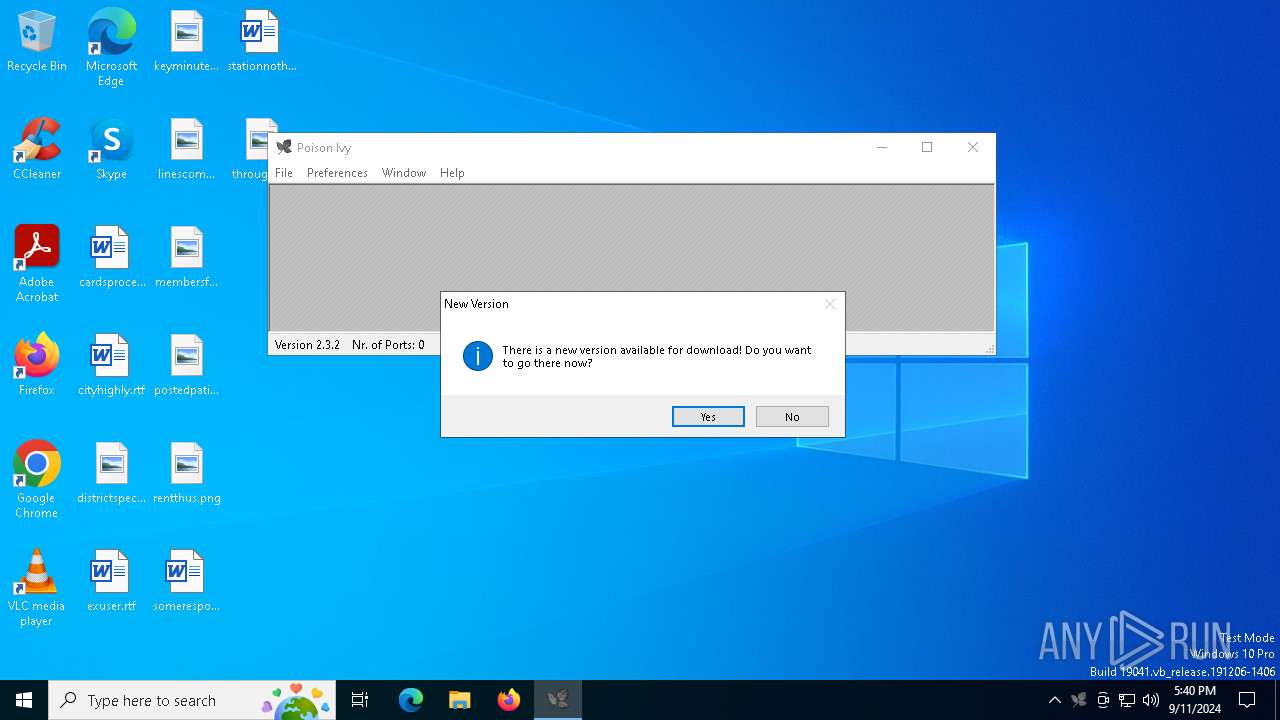Click the Poison Ivy window resize grip
Screen dimensions: 1280x720
[x=989, y=348]
